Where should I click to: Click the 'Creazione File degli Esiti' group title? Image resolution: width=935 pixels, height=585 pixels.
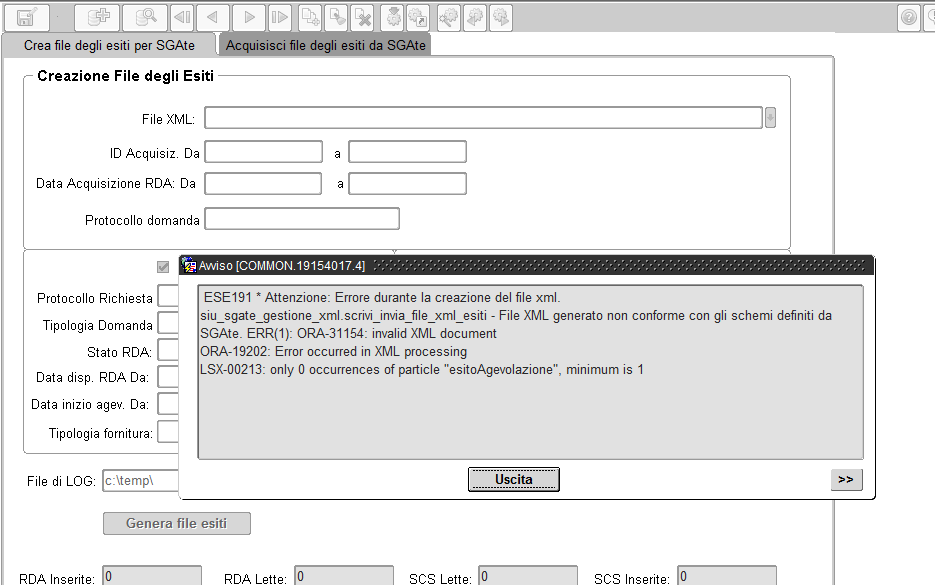[125, 76]
